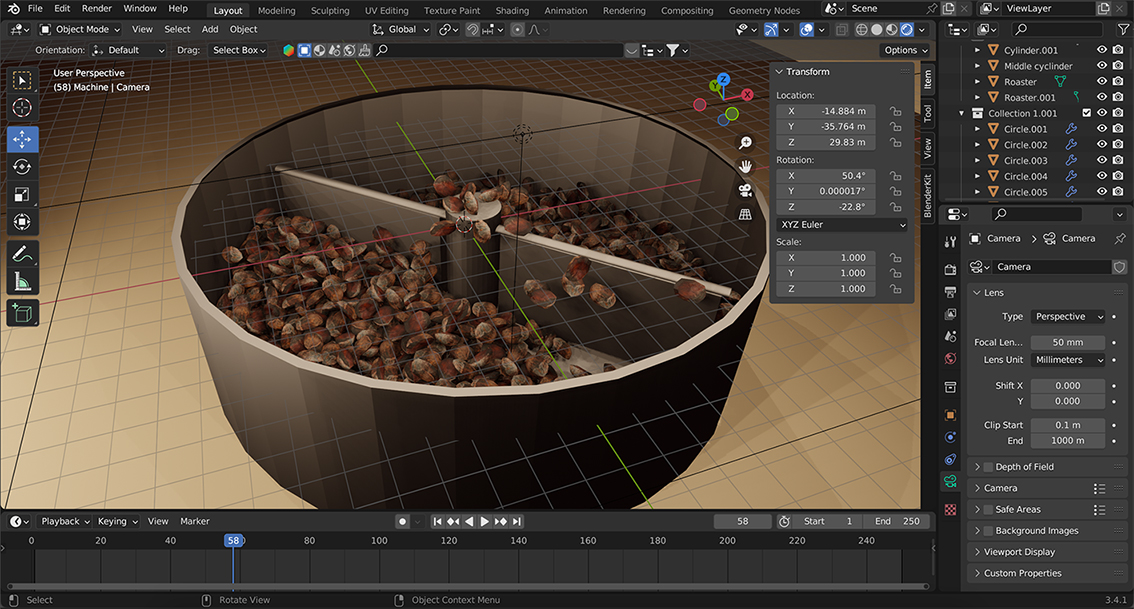Image resolution: width=1134 pixels, height=609 pixels.
Task: Expand the Viewport Display panel
Action: 1018,552
